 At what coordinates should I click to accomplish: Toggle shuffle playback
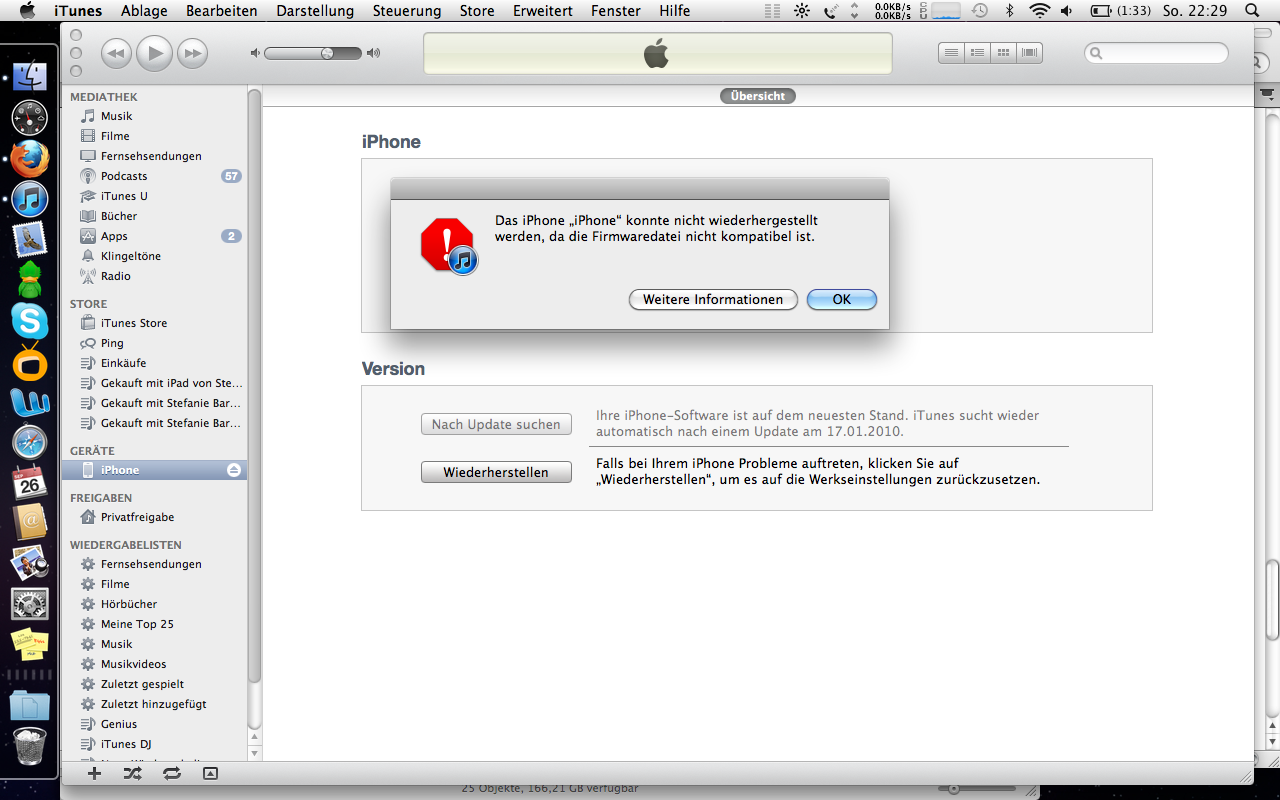click(132, 773)
